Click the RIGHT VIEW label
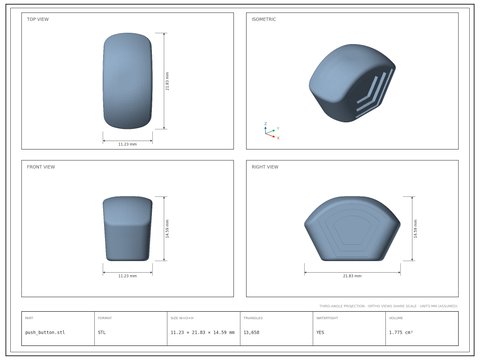The width and height of the screenshot is (480, 360). pos(265,167)
